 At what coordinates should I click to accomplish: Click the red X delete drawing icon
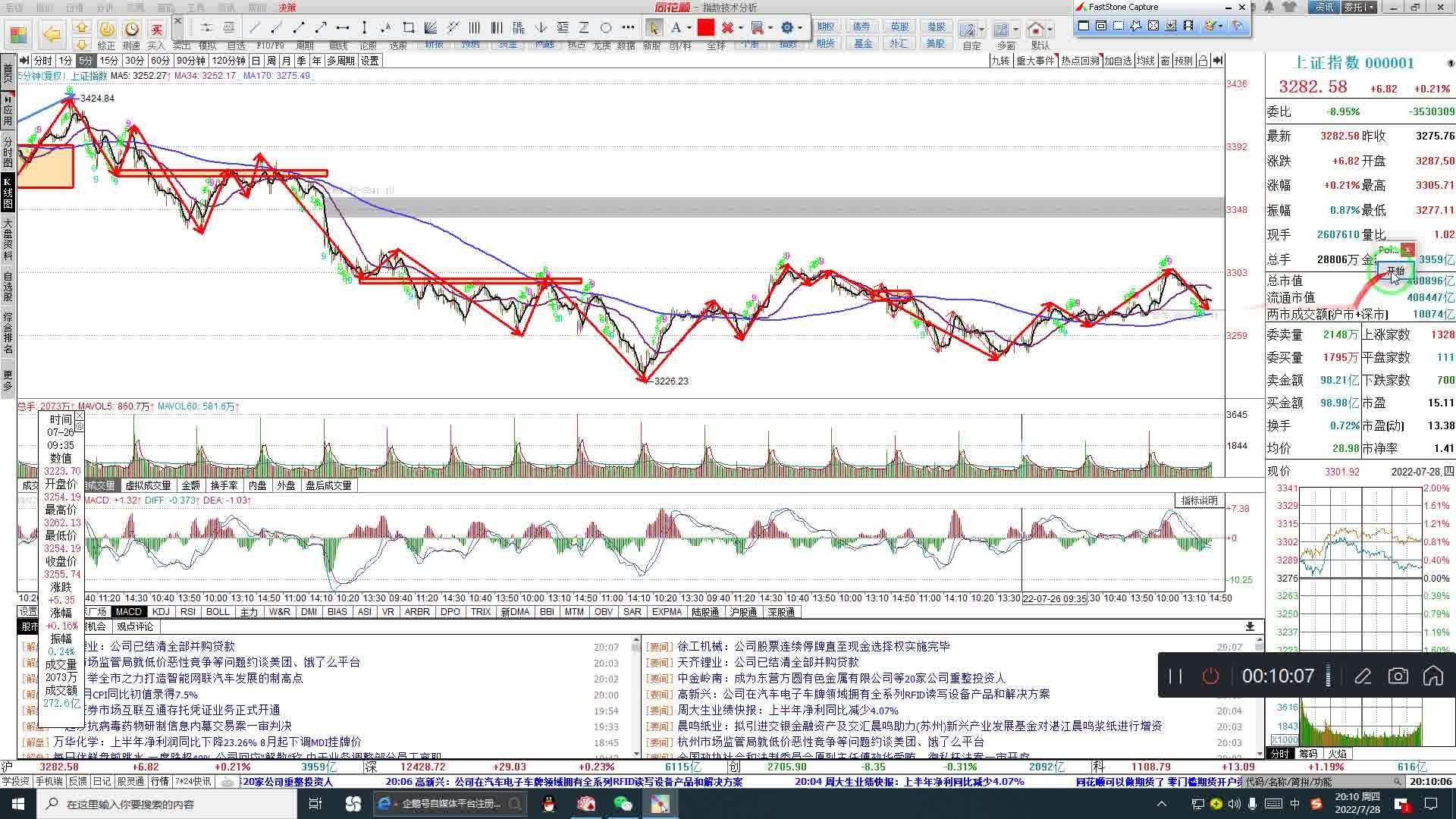point(727,27)
